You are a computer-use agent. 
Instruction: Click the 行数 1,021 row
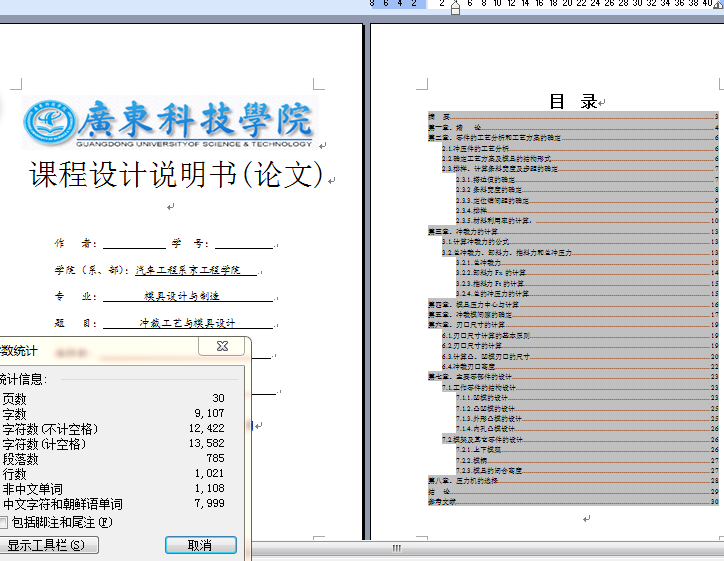coord(114,474)
